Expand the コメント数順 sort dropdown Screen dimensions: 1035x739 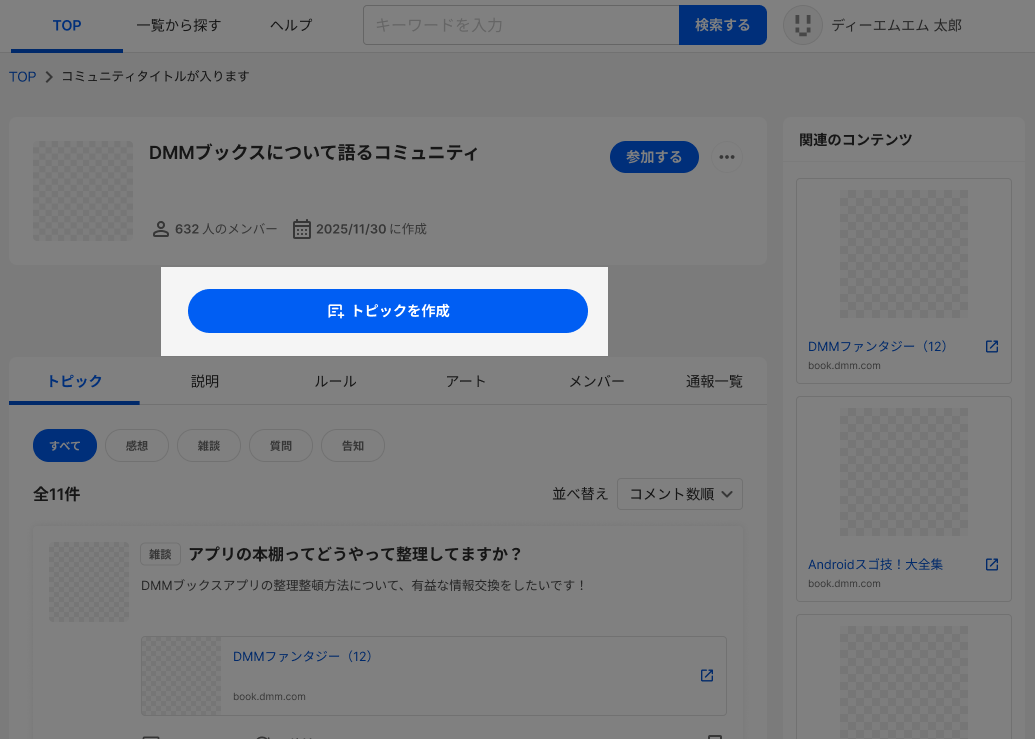point(679,494)
